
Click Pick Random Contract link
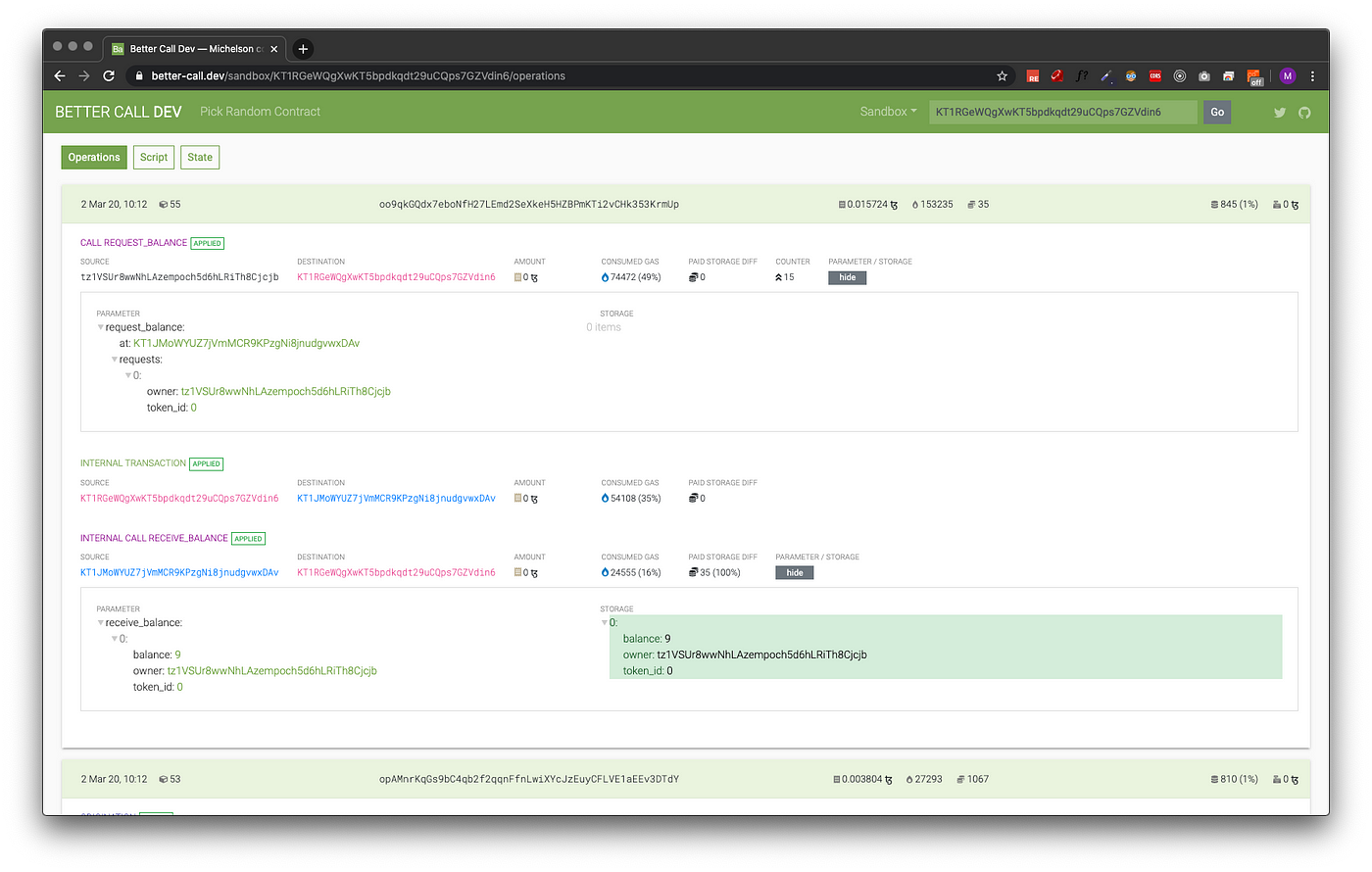[260, 112]
